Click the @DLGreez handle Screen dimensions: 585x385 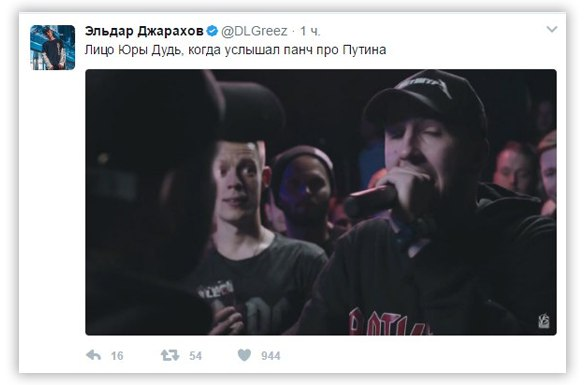click(x=254, y=31)
